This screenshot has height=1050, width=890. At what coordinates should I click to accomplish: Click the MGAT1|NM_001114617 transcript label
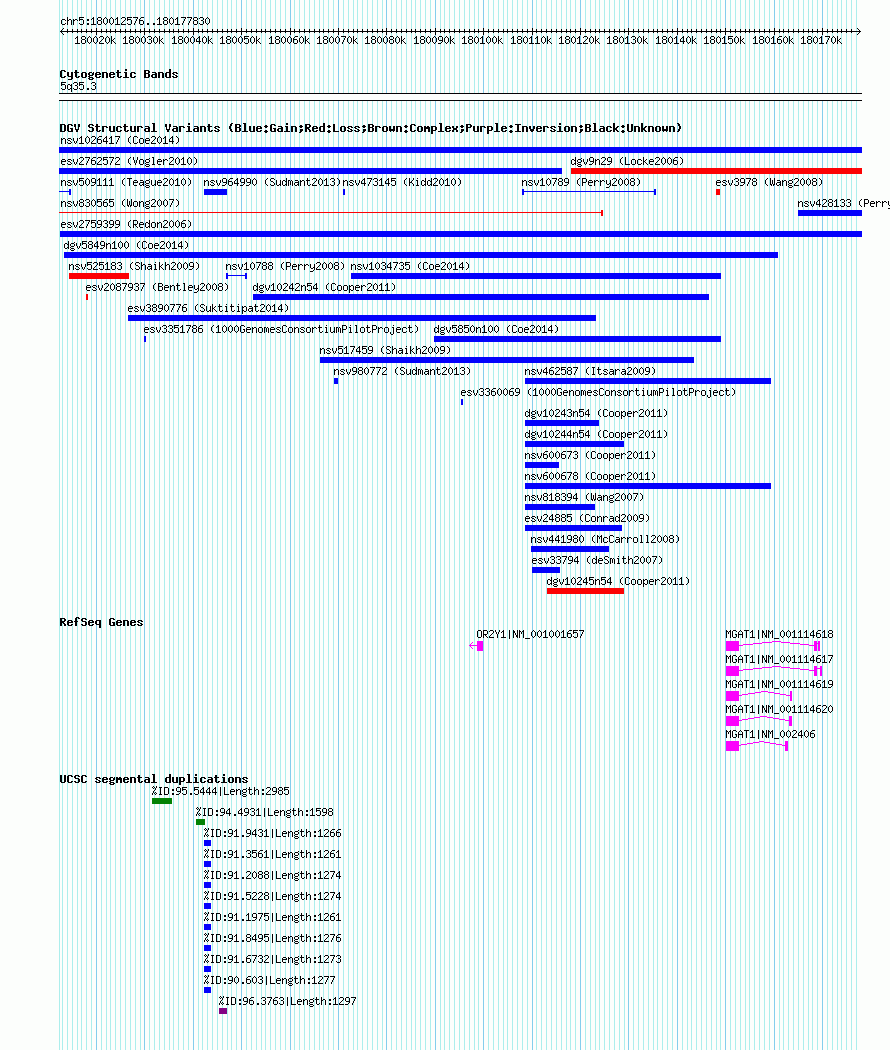tap(780, 660)
